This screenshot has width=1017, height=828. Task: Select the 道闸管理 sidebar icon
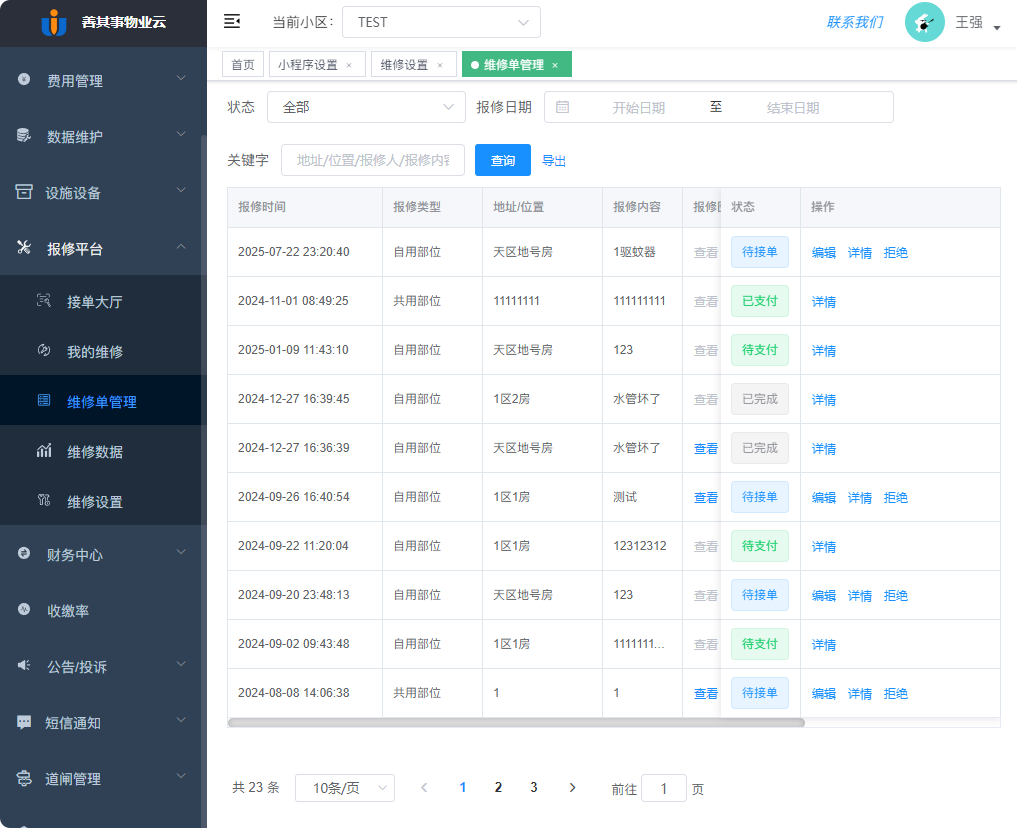(x=22, y=779)
